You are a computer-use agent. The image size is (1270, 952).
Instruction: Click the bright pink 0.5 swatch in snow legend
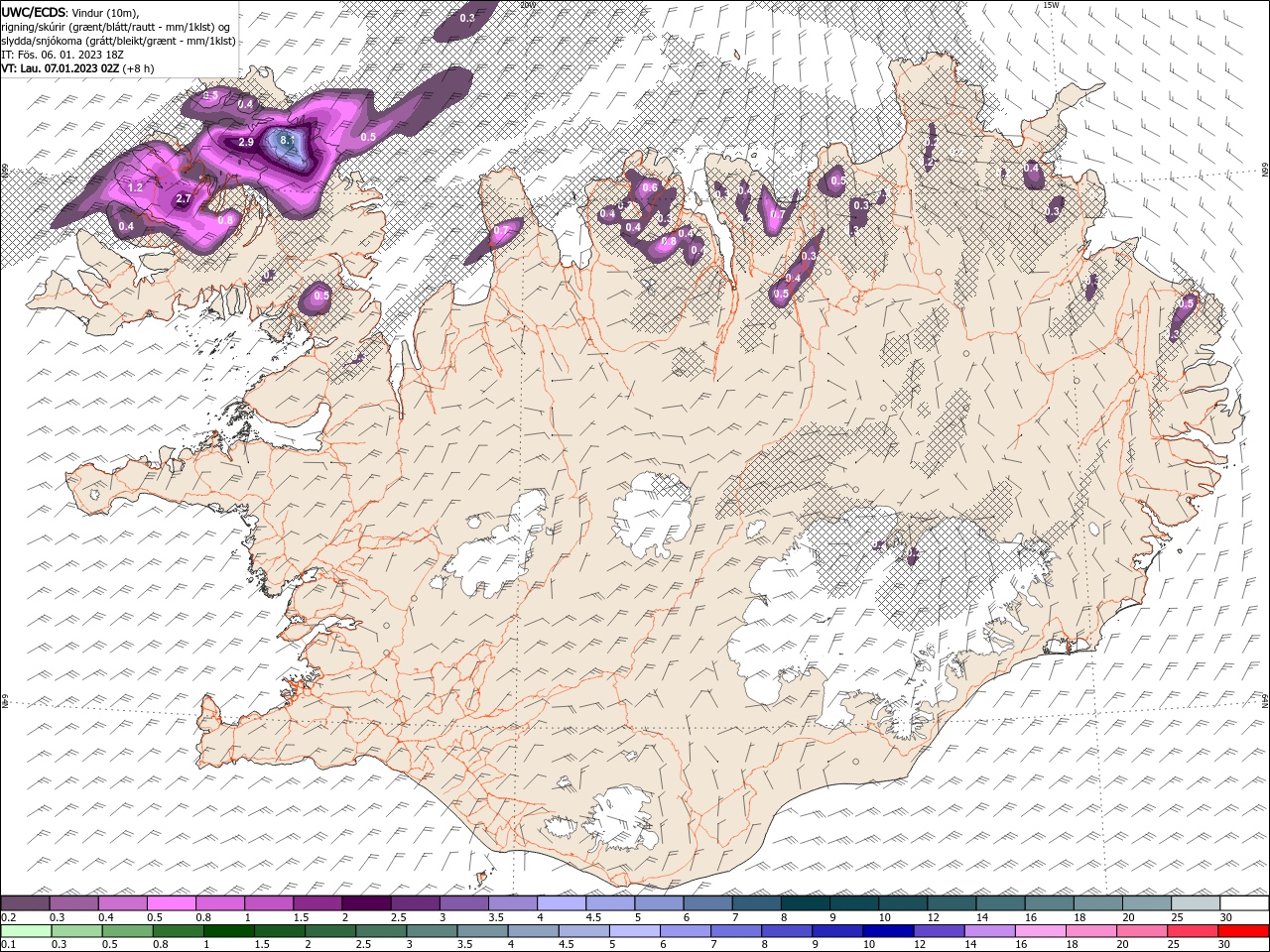[x=172, y=903]
